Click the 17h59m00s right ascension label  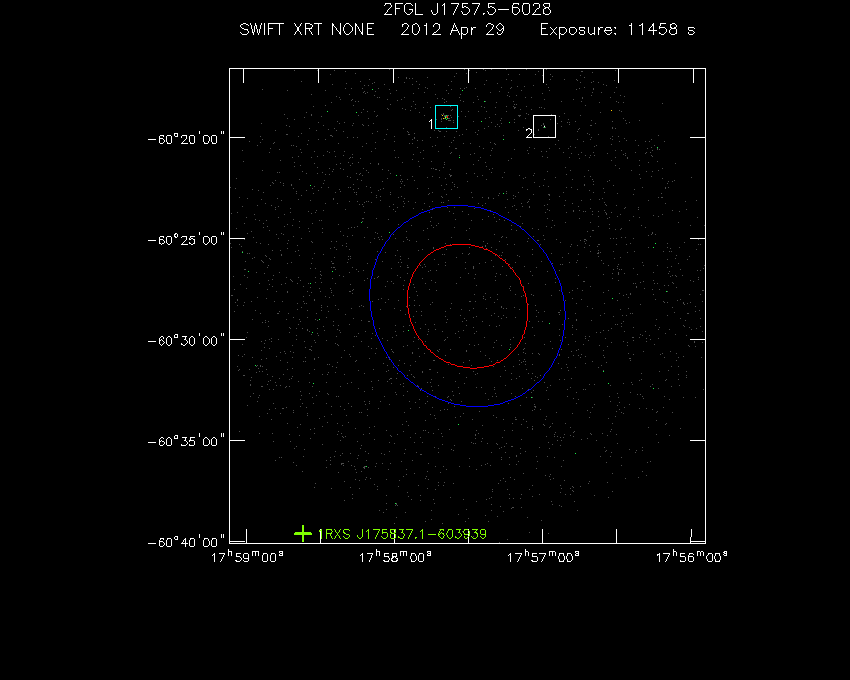point(247,557)
